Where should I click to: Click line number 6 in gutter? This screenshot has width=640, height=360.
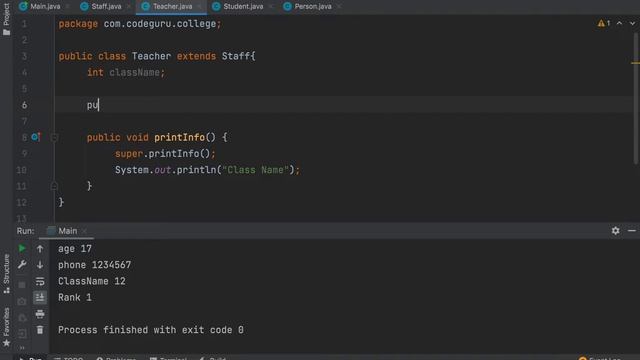24,105
